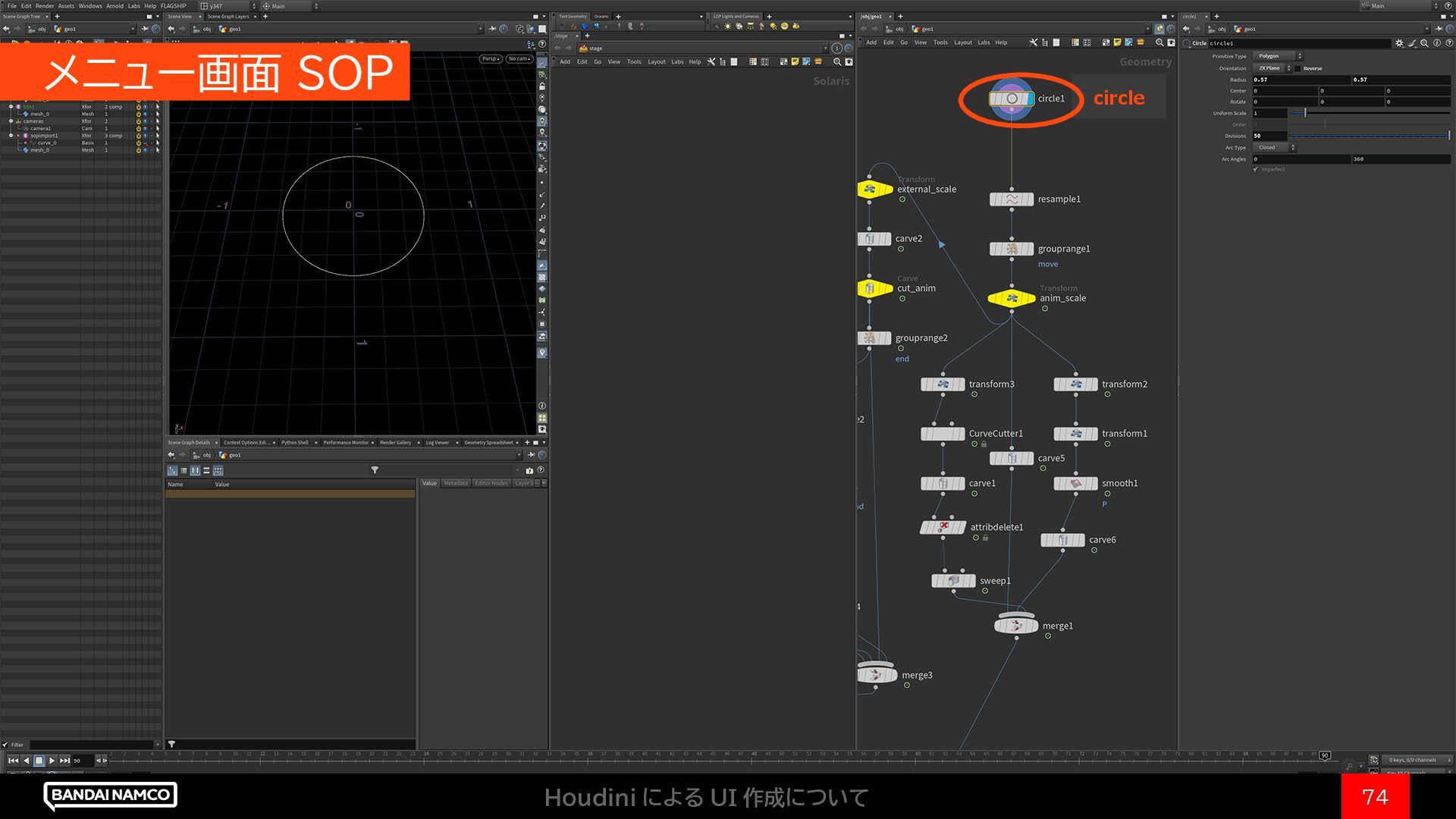Open the Arc Type Closed dropdown
Image resolution: width=1456 pixels, height=819 pixels.
(x=1274, y=147)
